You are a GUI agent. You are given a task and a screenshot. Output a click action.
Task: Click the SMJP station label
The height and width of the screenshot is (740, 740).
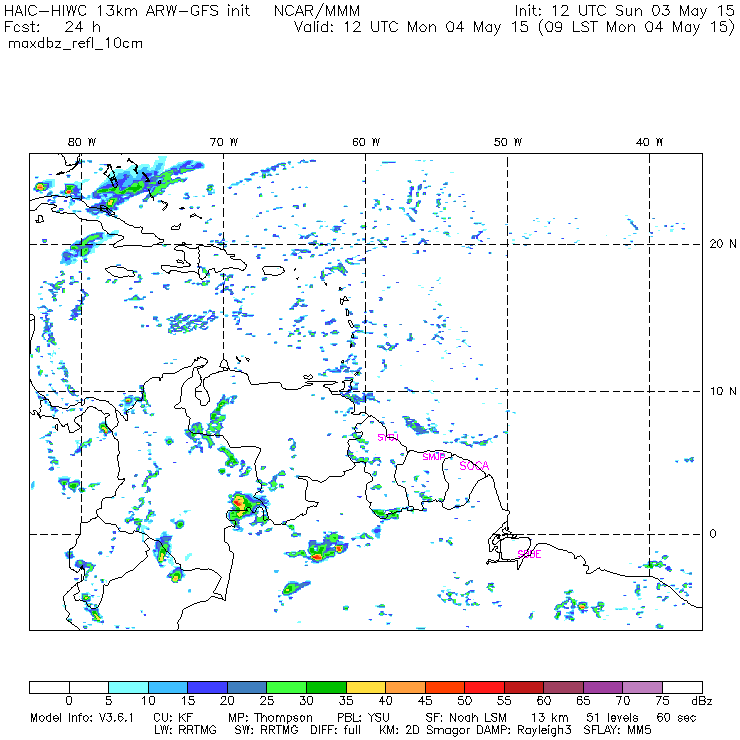point(434,457)
